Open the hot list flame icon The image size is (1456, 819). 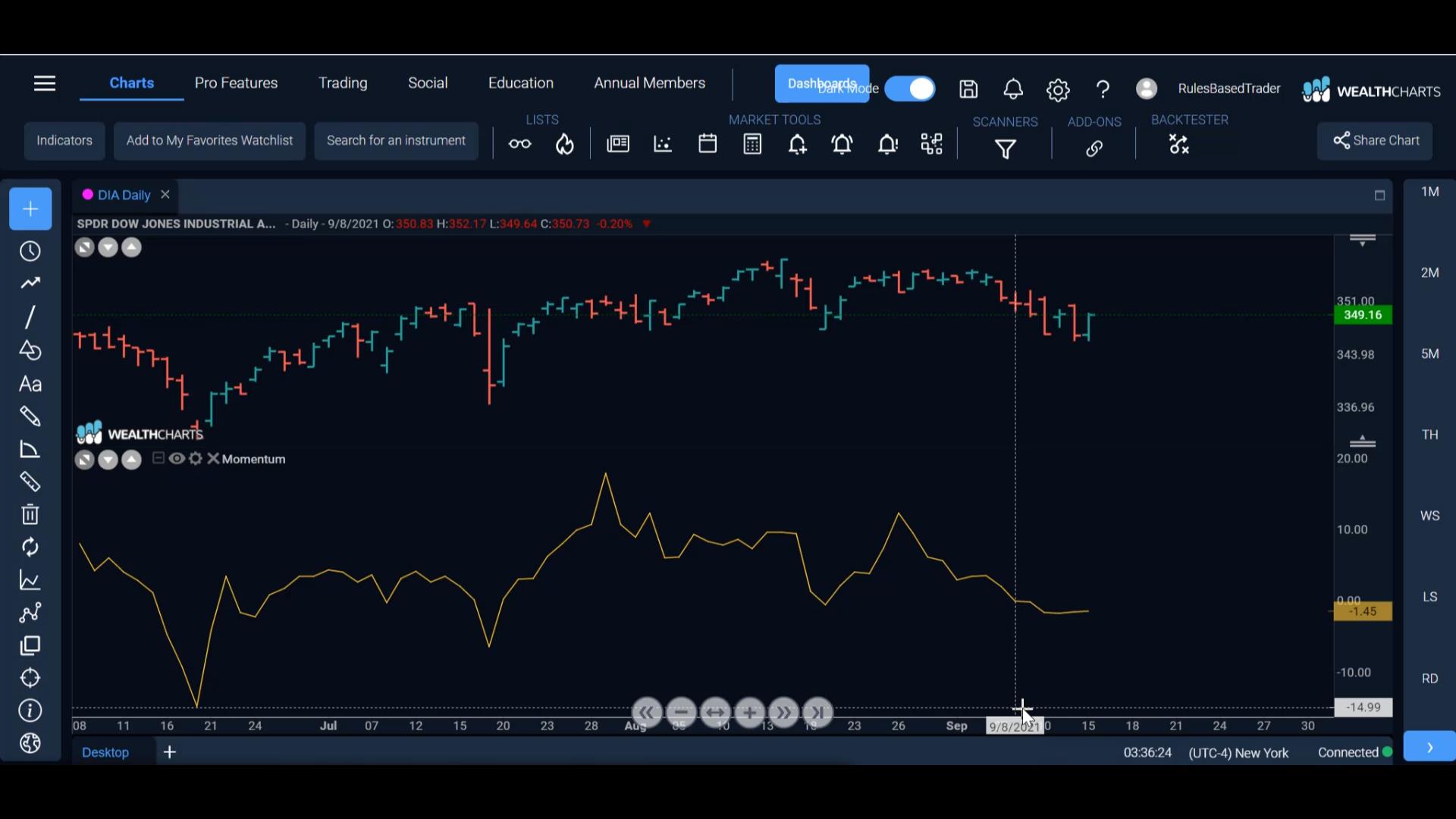pos(565,144)
